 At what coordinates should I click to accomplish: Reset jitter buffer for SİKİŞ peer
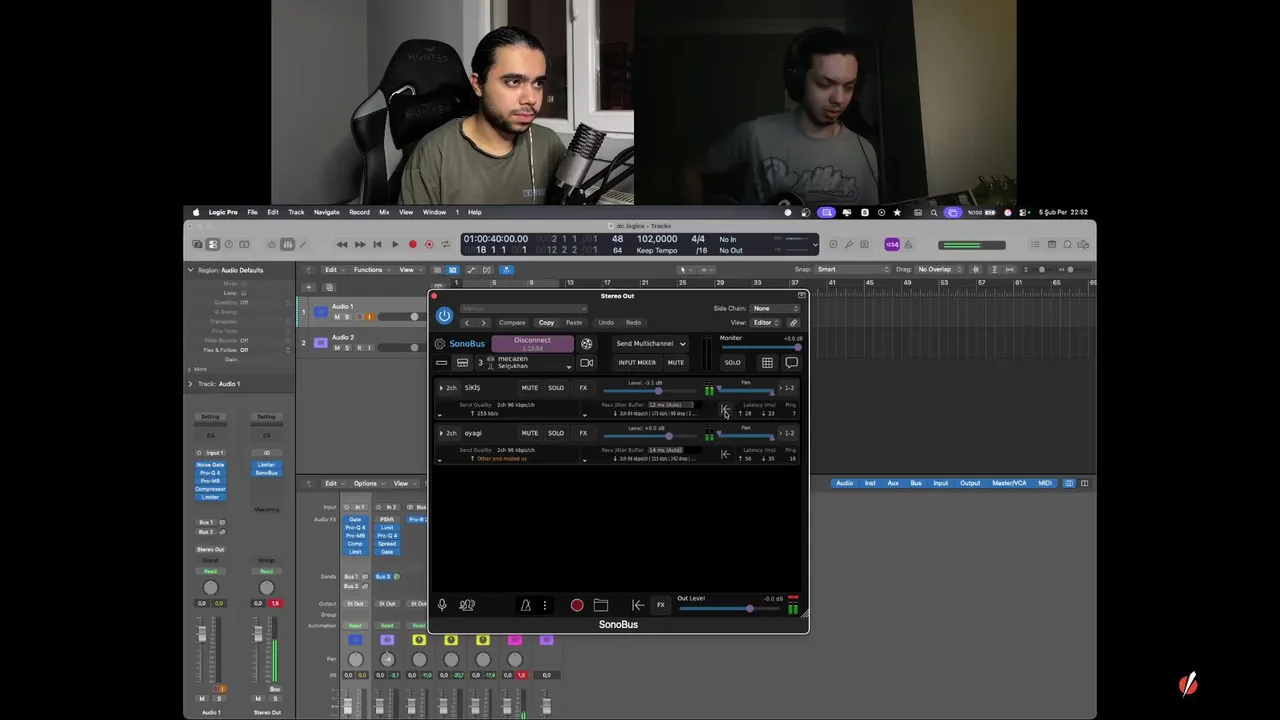click(x=725, y=409)
